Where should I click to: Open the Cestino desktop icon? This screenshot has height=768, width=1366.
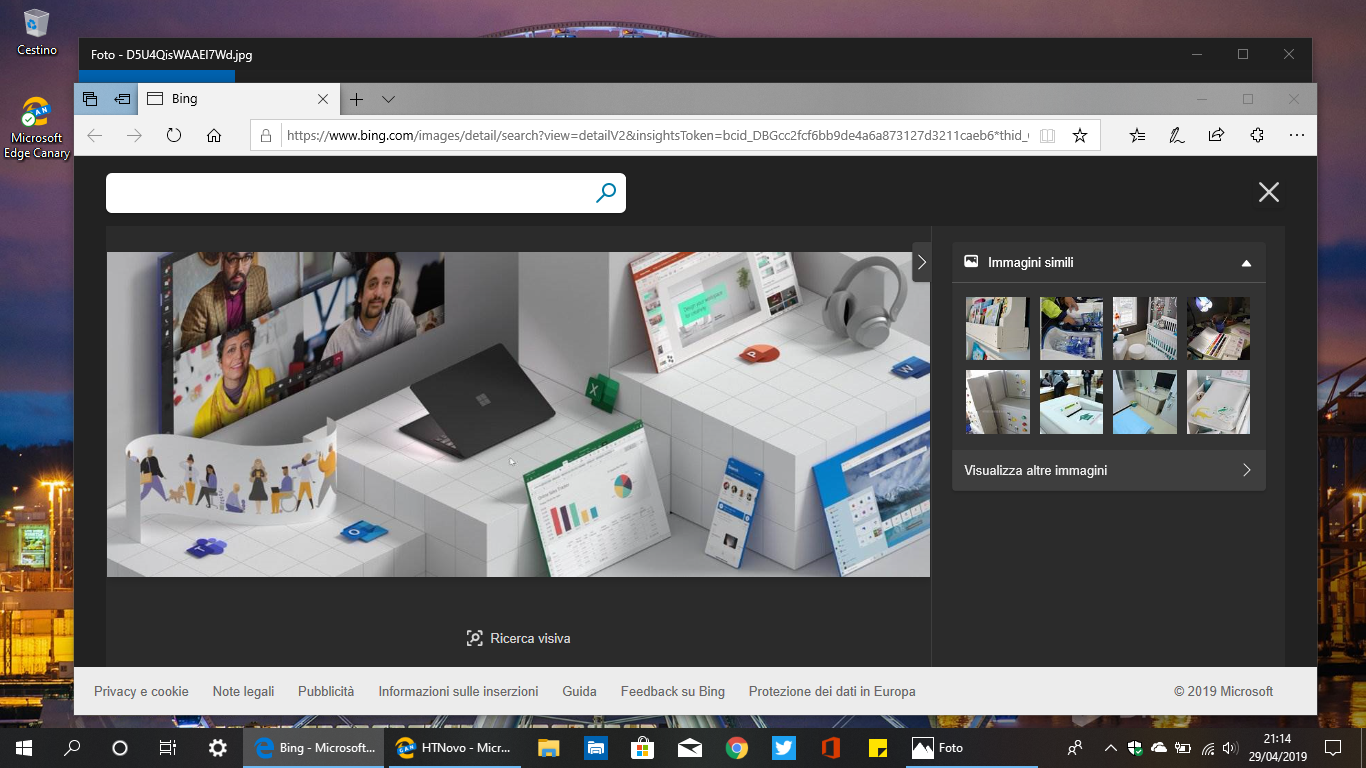click(x=37, y=31)
